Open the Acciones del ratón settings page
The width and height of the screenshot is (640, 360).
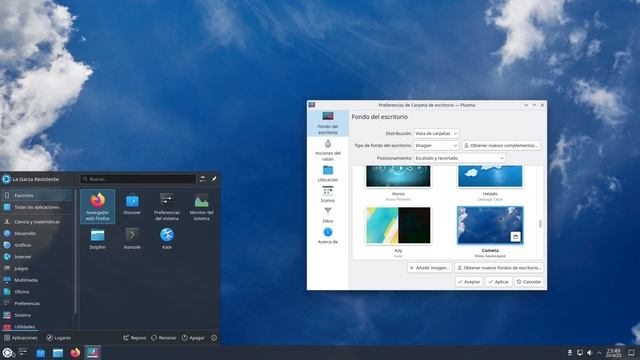click(x=328, y=150)
